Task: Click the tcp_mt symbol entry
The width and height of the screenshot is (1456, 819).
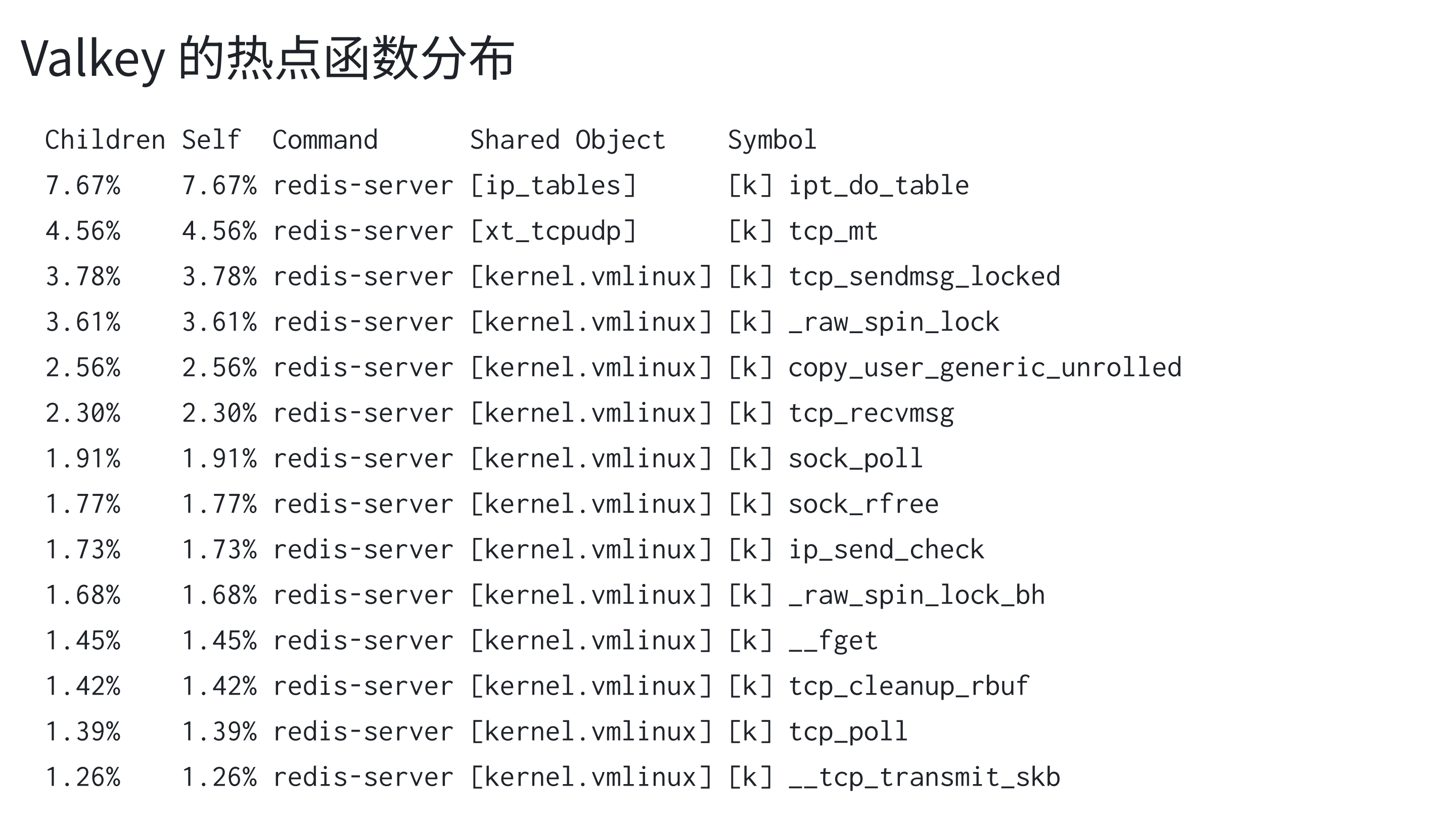Action: click(833, 231)
